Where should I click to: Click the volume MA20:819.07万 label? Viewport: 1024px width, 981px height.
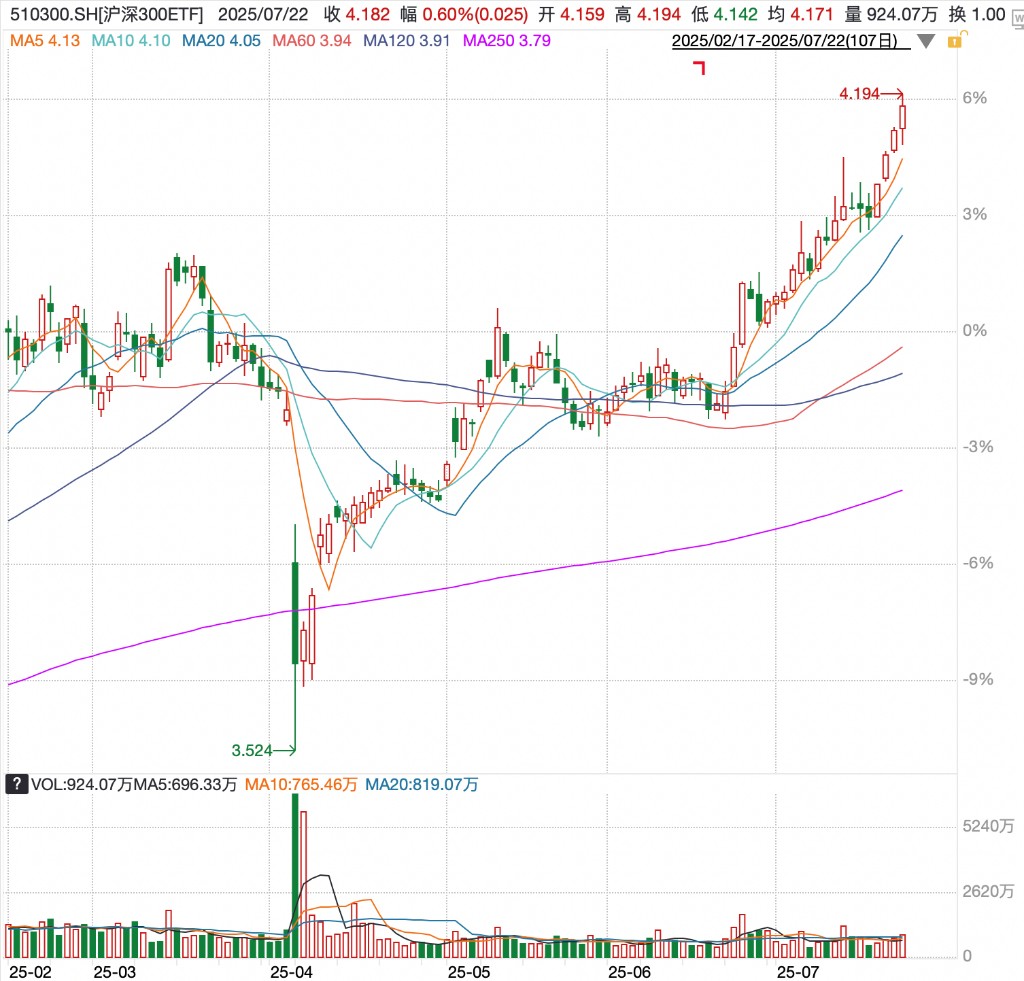tap(422, 785)
